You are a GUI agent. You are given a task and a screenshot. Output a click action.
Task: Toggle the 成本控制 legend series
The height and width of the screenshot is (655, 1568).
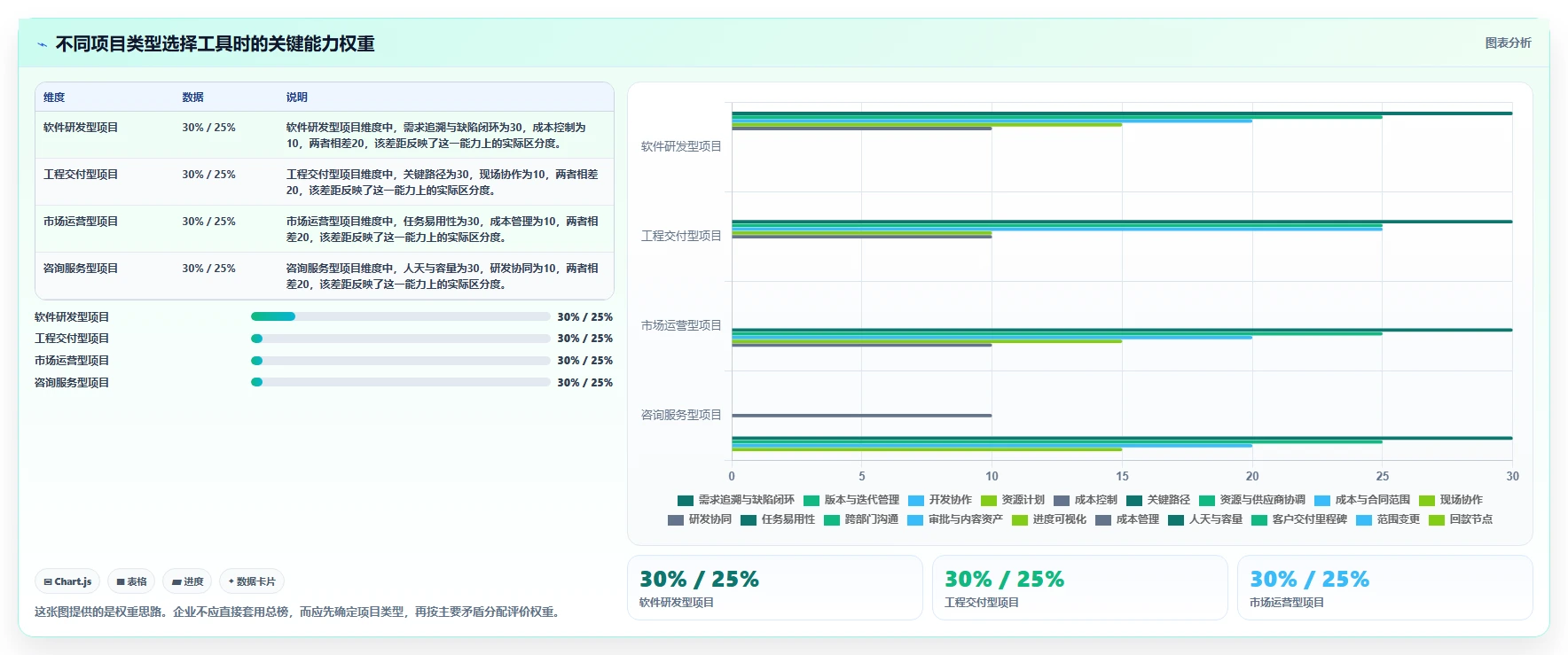click(x=1086, y=500)
